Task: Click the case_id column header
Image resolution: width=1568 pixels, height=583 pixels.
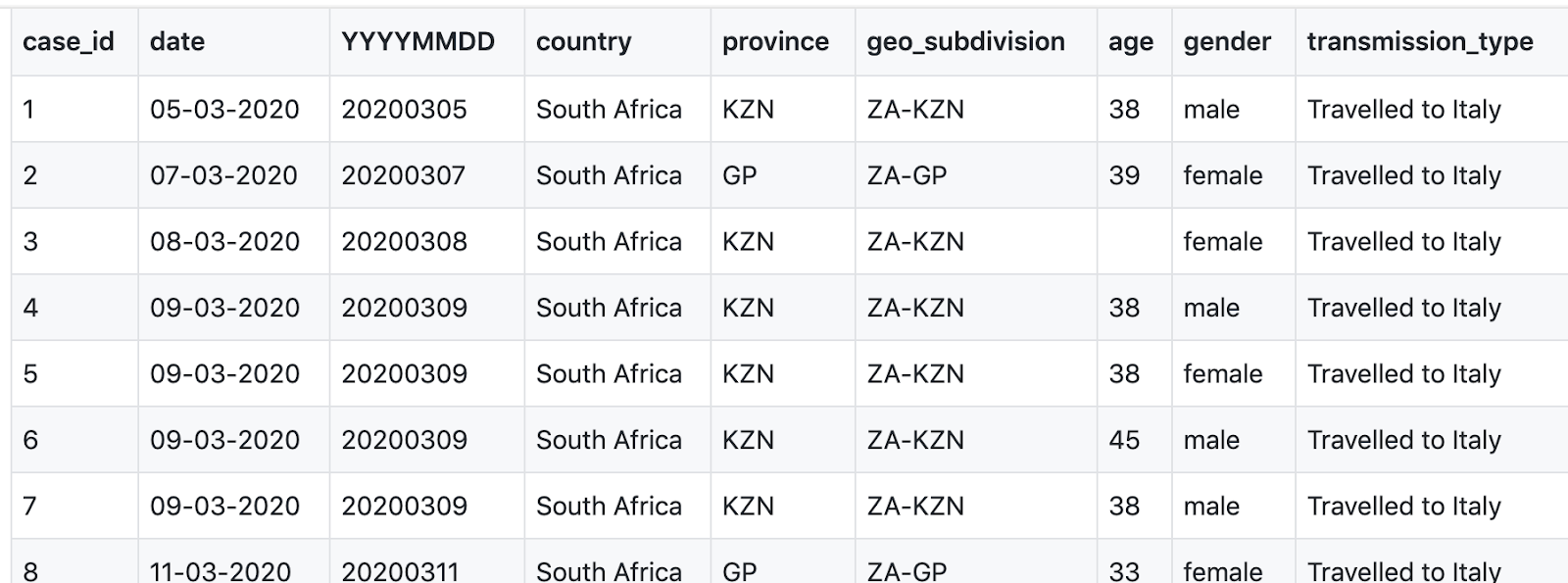Action: pyautogui.click(x=68, y=42)
